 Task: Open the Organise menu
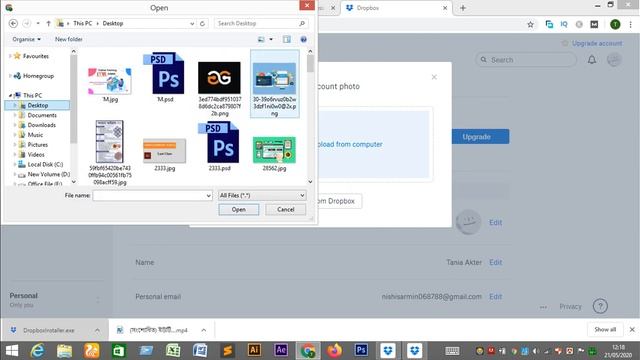coord(27,40)
